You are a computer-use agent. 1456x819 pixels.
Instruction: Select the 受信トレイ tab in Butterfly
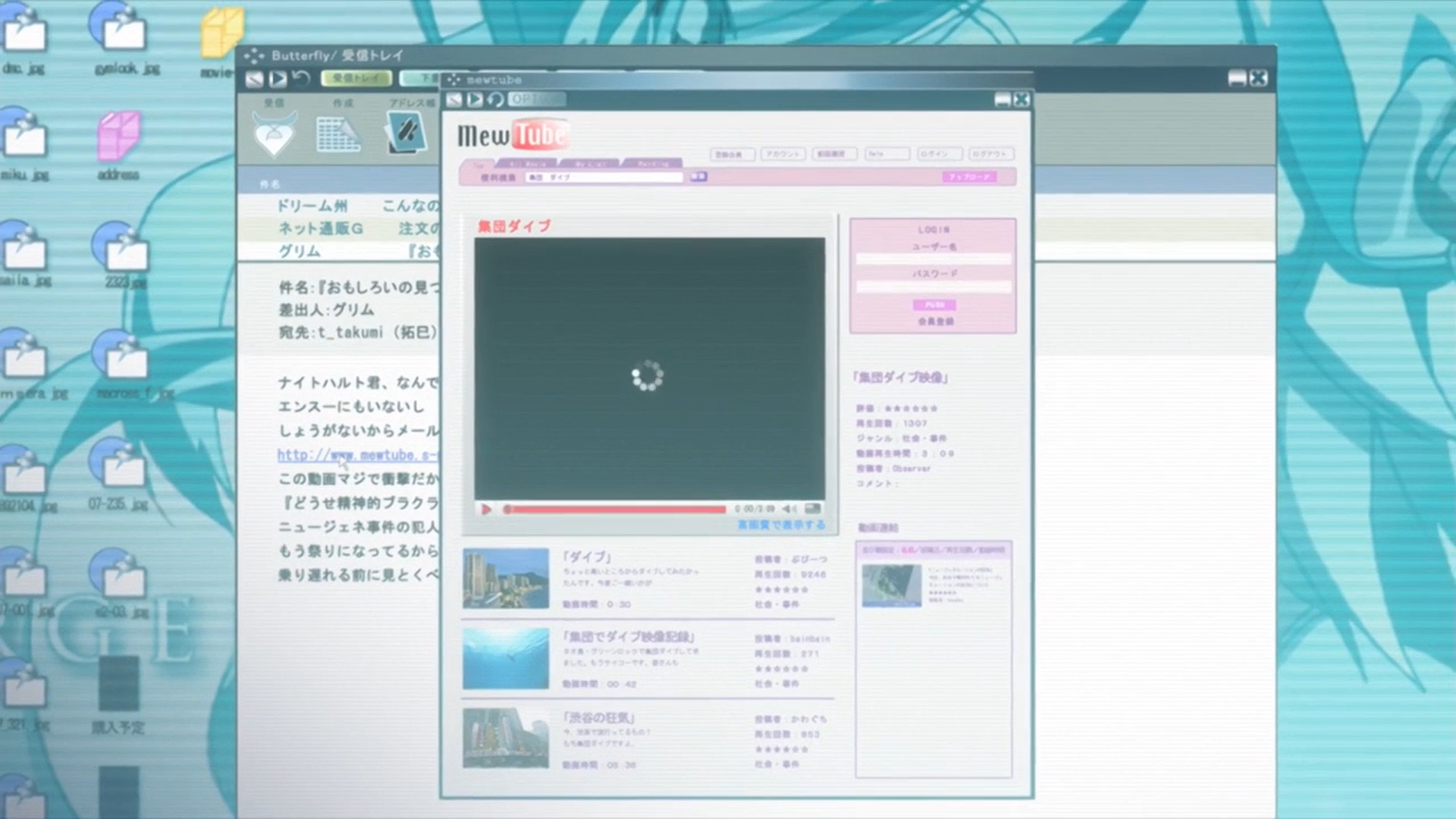(x=356, y=78)
